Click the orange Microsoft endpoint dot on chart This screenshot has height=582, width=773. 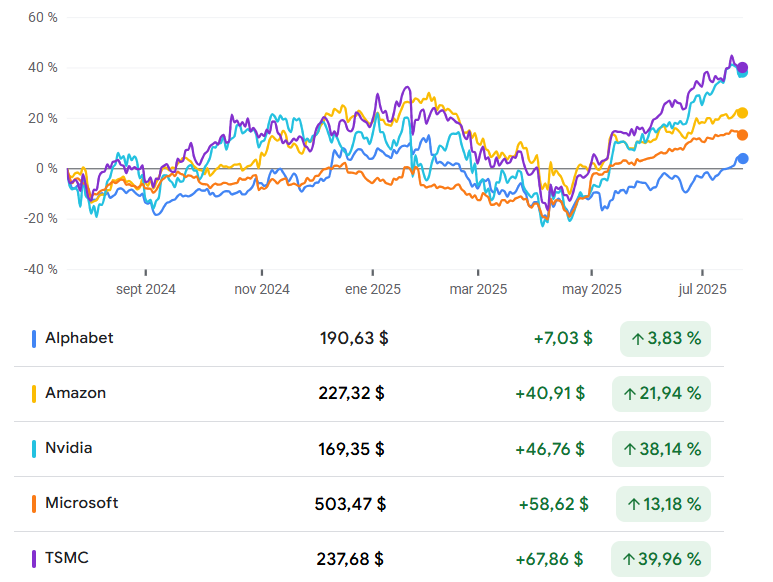click(x=742, y=135)
